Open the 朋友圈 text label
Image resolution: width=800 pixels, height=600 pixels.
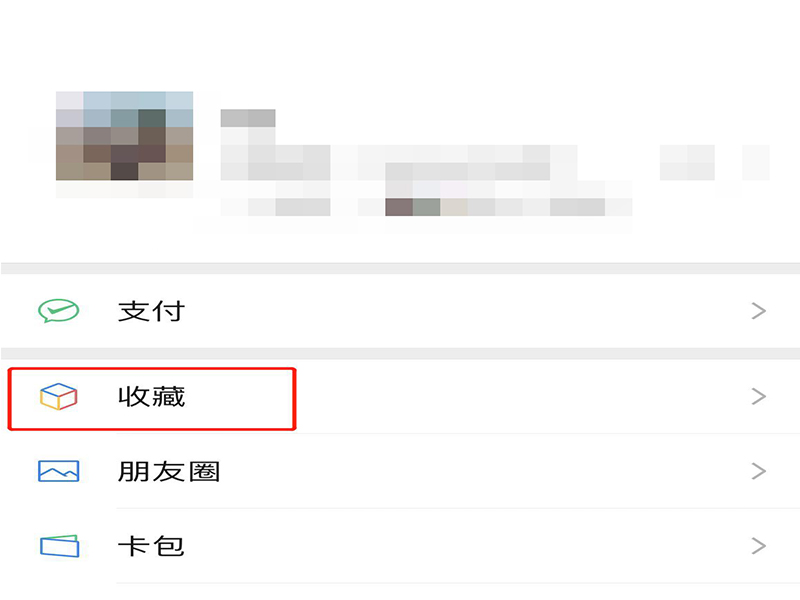pyautogui.click(x=169, y=471)
